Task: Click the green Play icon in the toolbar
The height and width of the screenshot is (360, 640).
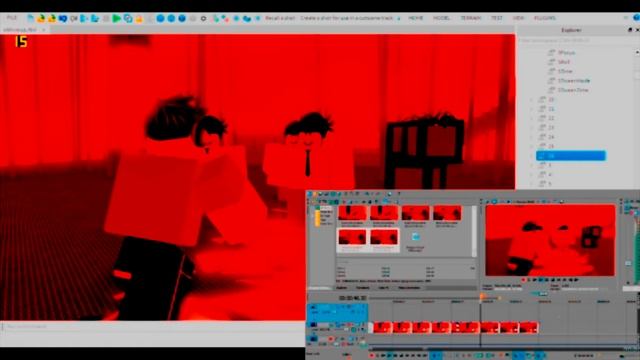Action: tap(117, 18)
